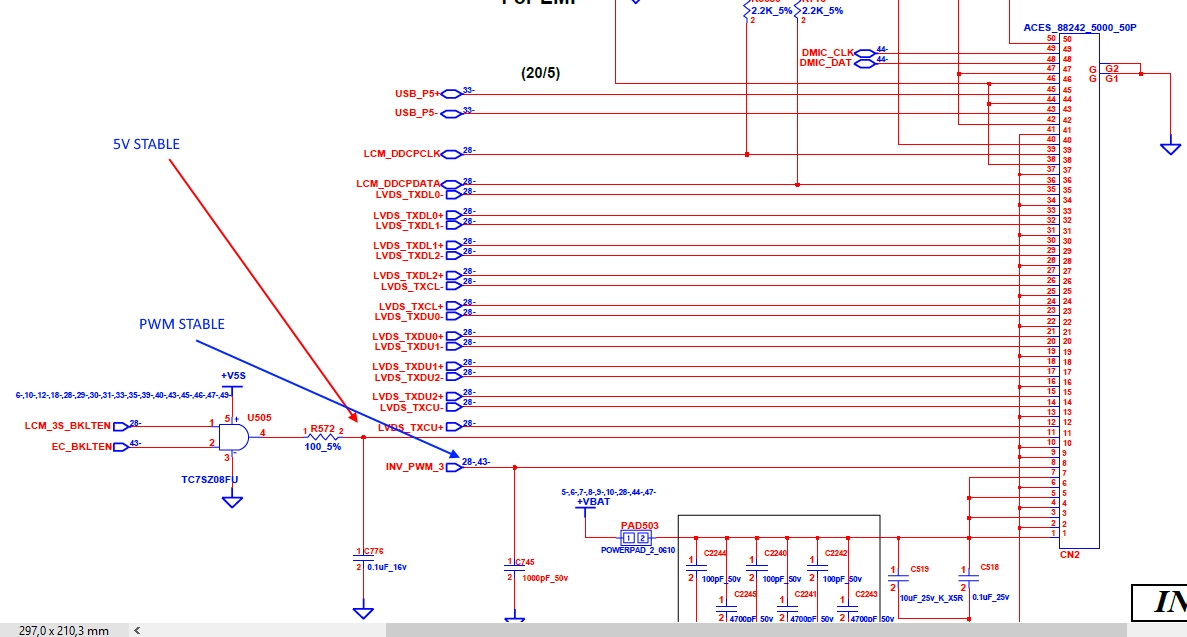
Task: Click the USB_P5+ net label
Action: point(417,94)
